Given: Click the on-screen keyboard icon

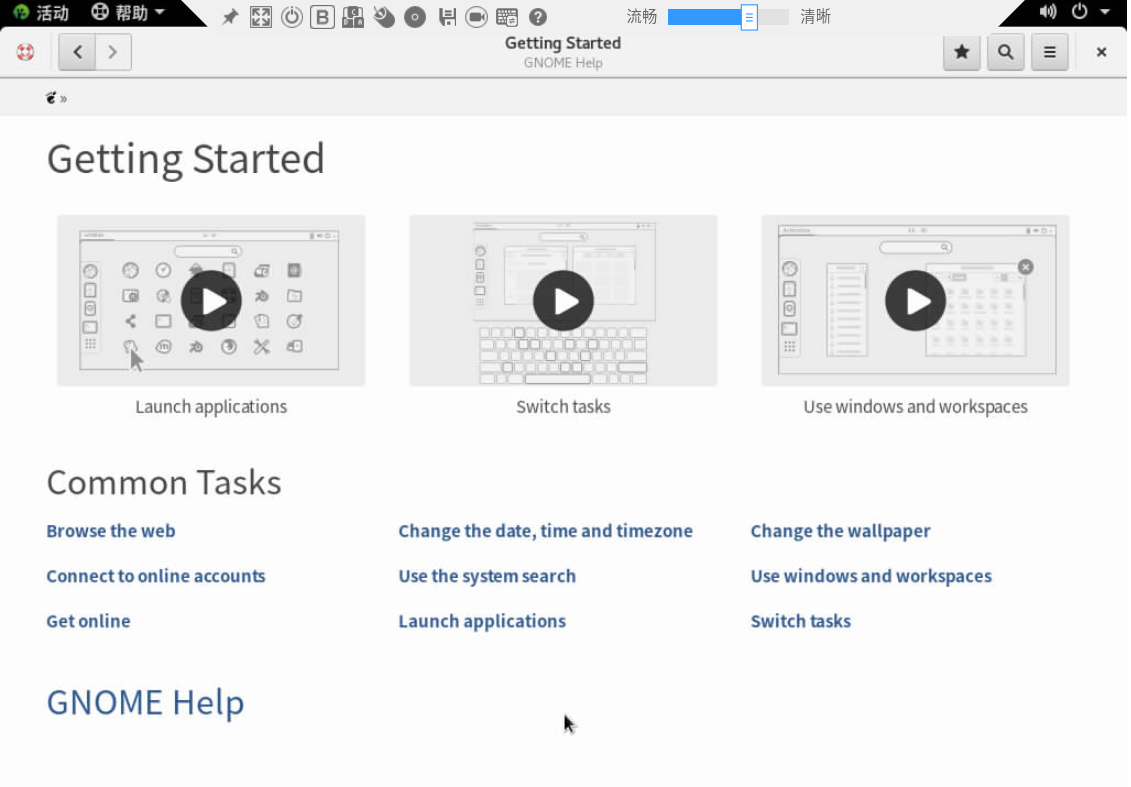Looking at the screenshot, I should point(507,17).
